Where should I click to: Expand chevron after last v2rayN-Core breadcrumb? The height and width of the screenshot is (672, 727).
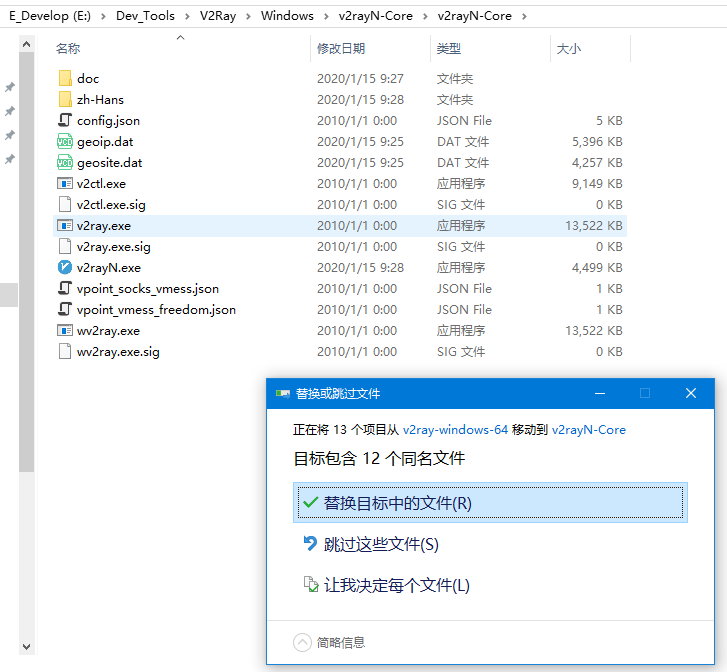coord(524,16)
